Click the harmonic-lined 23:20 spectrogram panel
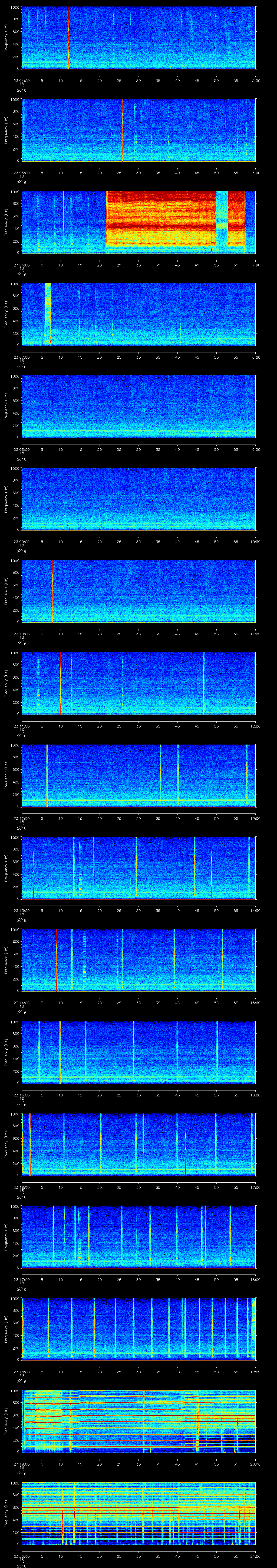The height and width of the screenshot is (1568, 277). point(138,1513)
